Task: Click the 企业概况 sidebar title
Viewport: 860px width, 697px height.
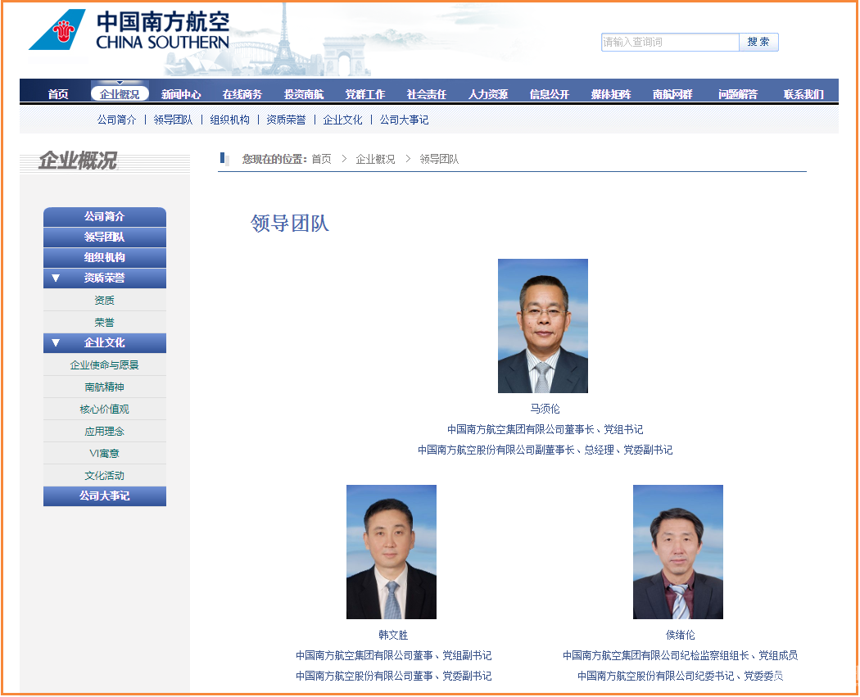Action: [x=78, y=161]
